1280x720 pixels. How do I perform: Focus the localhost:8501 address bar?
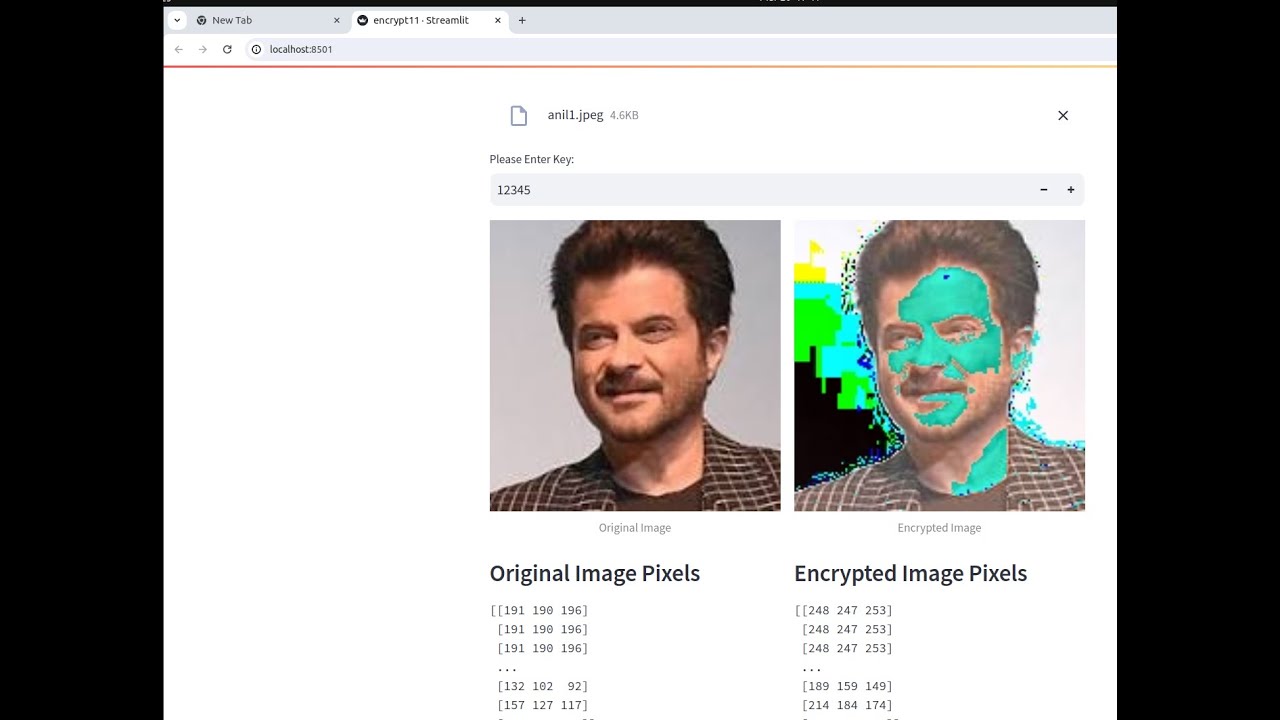point(680,49)
